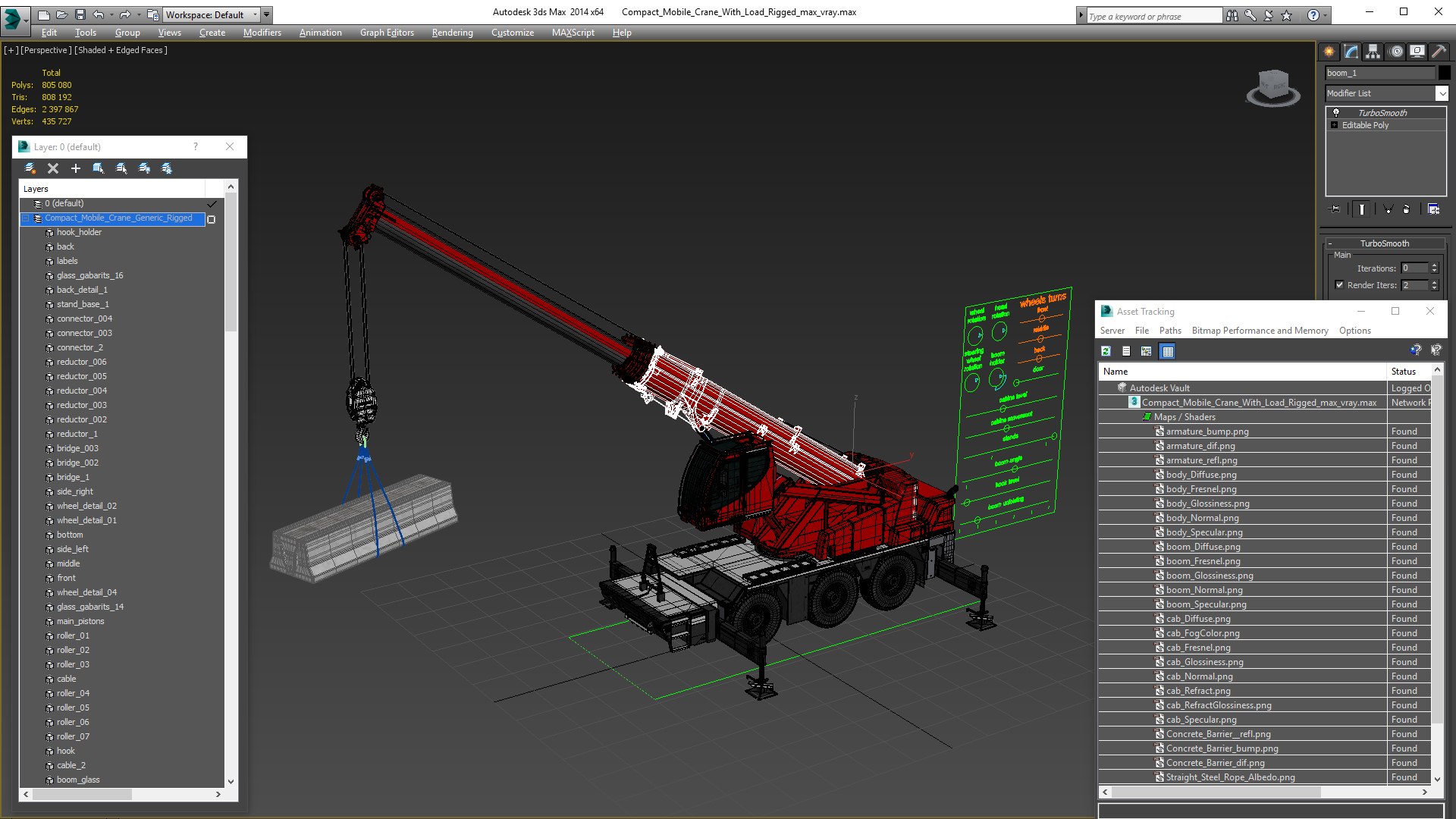The width and height of the screenshot is (1456, 819).
Task: Click the Favorites star icon
Action: click(x=1287, y=15)
